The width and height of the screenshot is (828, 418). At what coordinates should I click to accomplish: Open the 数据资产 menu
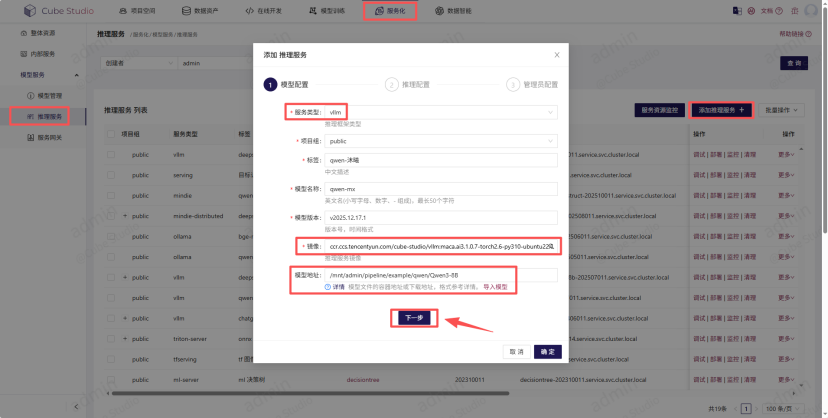[200, 11]
